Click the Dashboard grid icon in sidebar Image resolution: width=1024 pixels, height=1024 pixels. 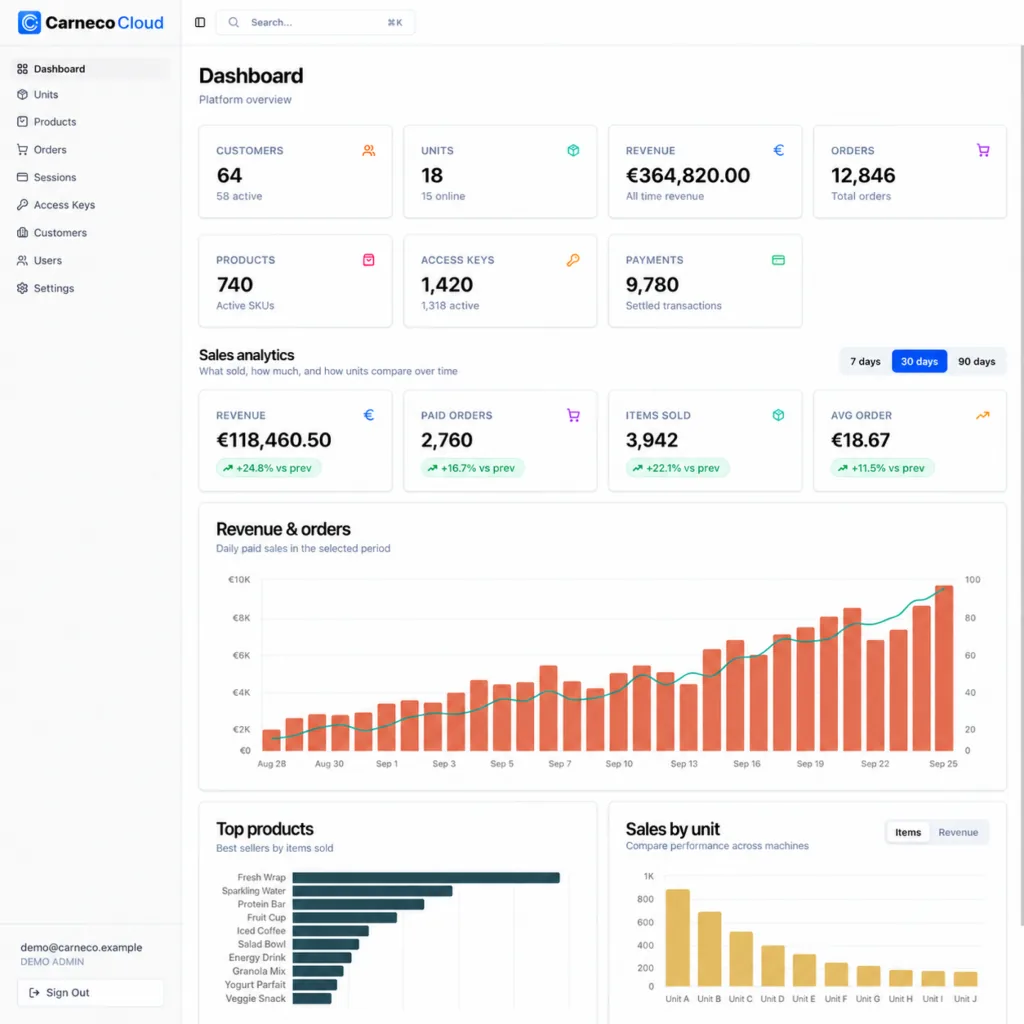pyautogui.click(x=22, y=69)
